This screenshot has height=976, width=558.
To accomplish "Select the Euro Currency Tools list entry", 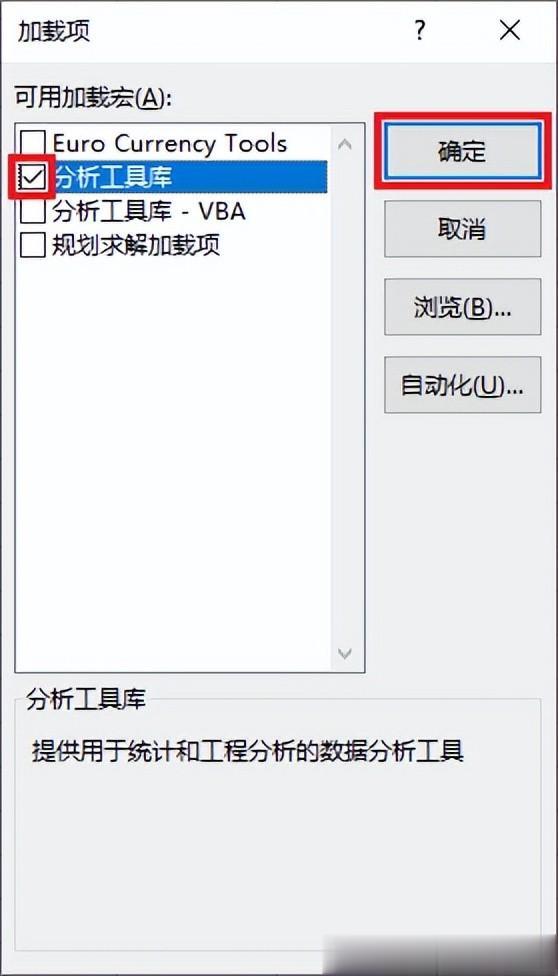I will (169, 144).
